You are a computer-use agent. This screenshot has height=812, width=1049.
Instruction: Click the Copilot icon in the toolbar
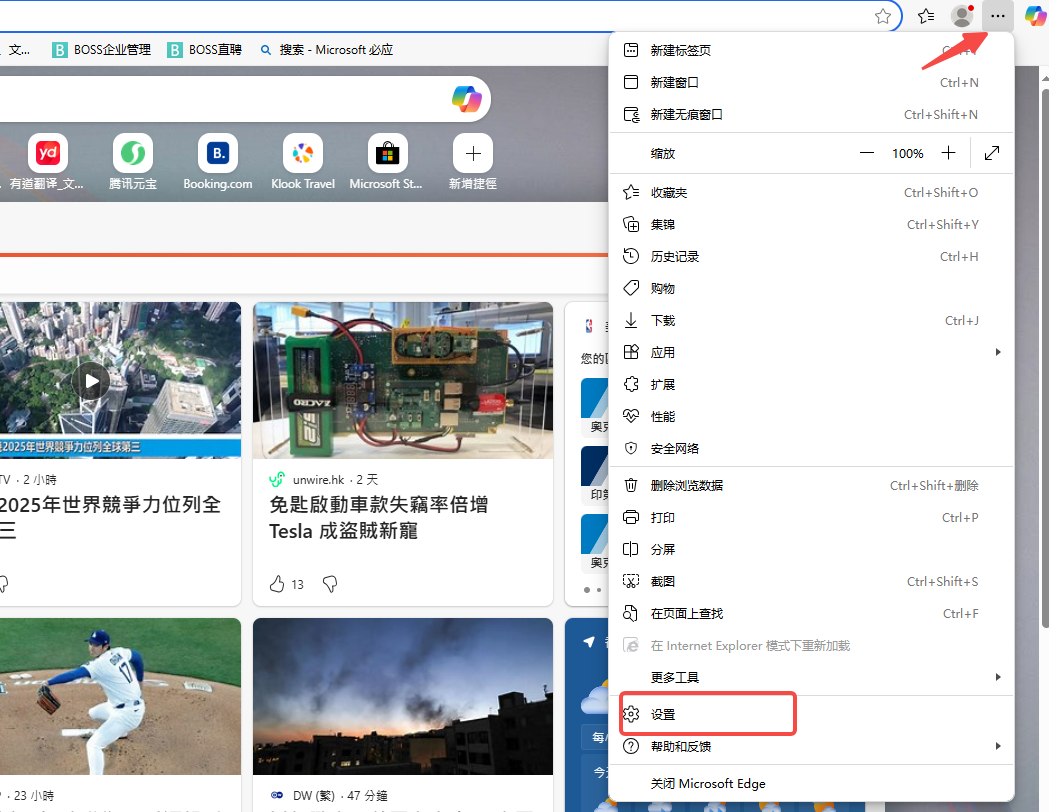pos(1034,16)
